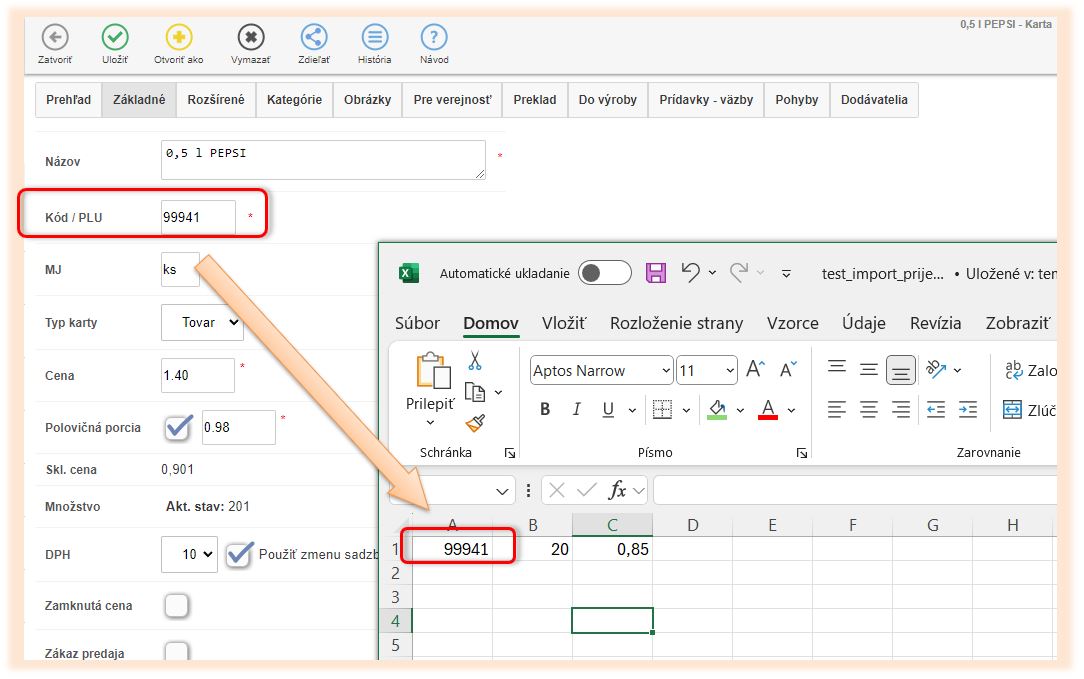Open the Vložiť ribbon tab
The width and height of the screenshot is (1084, 679).
[x=564, y=323]
